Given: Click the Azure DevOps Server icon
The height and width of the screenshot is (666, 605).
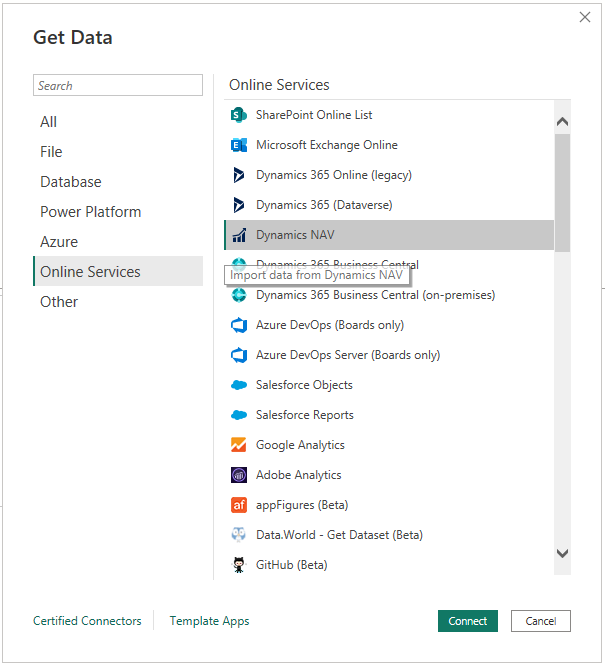Looking at the screenshot, I should [239, 355].
